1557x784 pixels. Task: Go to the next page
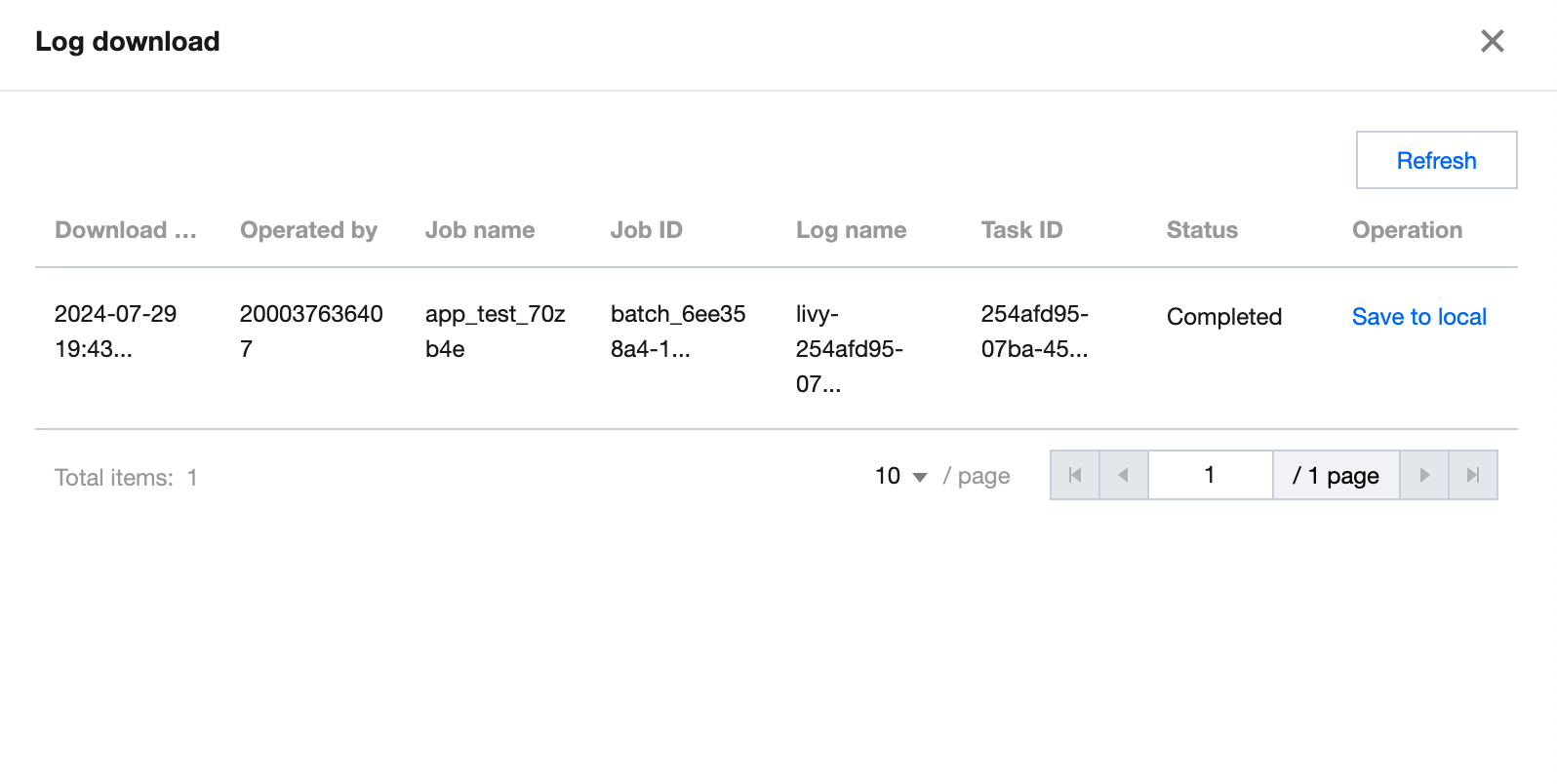(x=1424, y=475)
